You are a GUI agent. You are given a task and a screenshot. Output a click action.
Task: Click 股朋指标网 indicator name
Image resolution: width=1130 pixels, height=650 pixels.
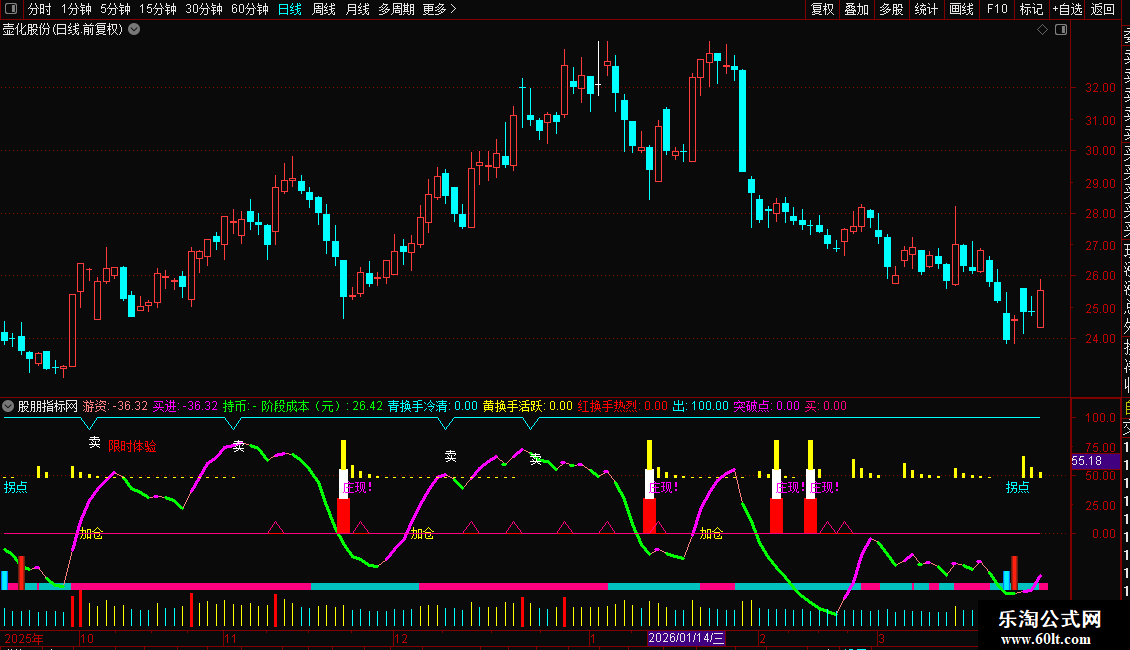(48, 406)
